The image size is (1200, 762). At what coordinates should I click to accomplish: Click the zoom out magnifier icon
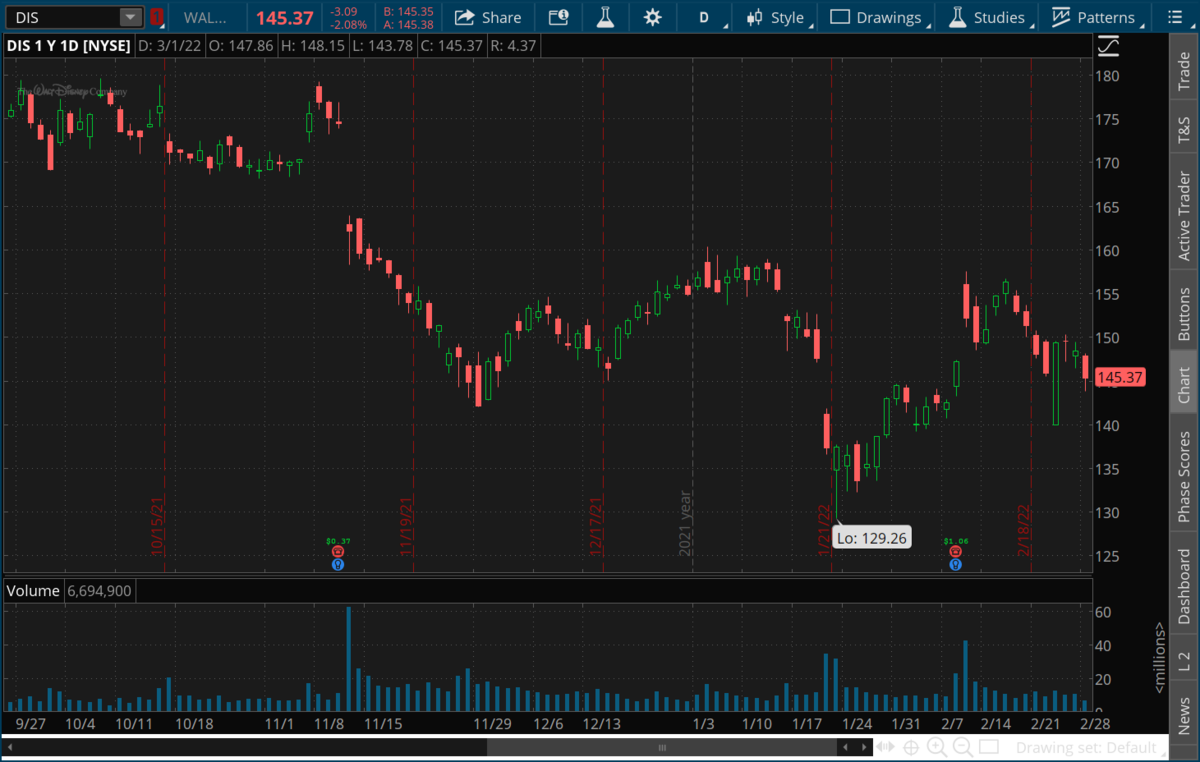click(963, 747)
